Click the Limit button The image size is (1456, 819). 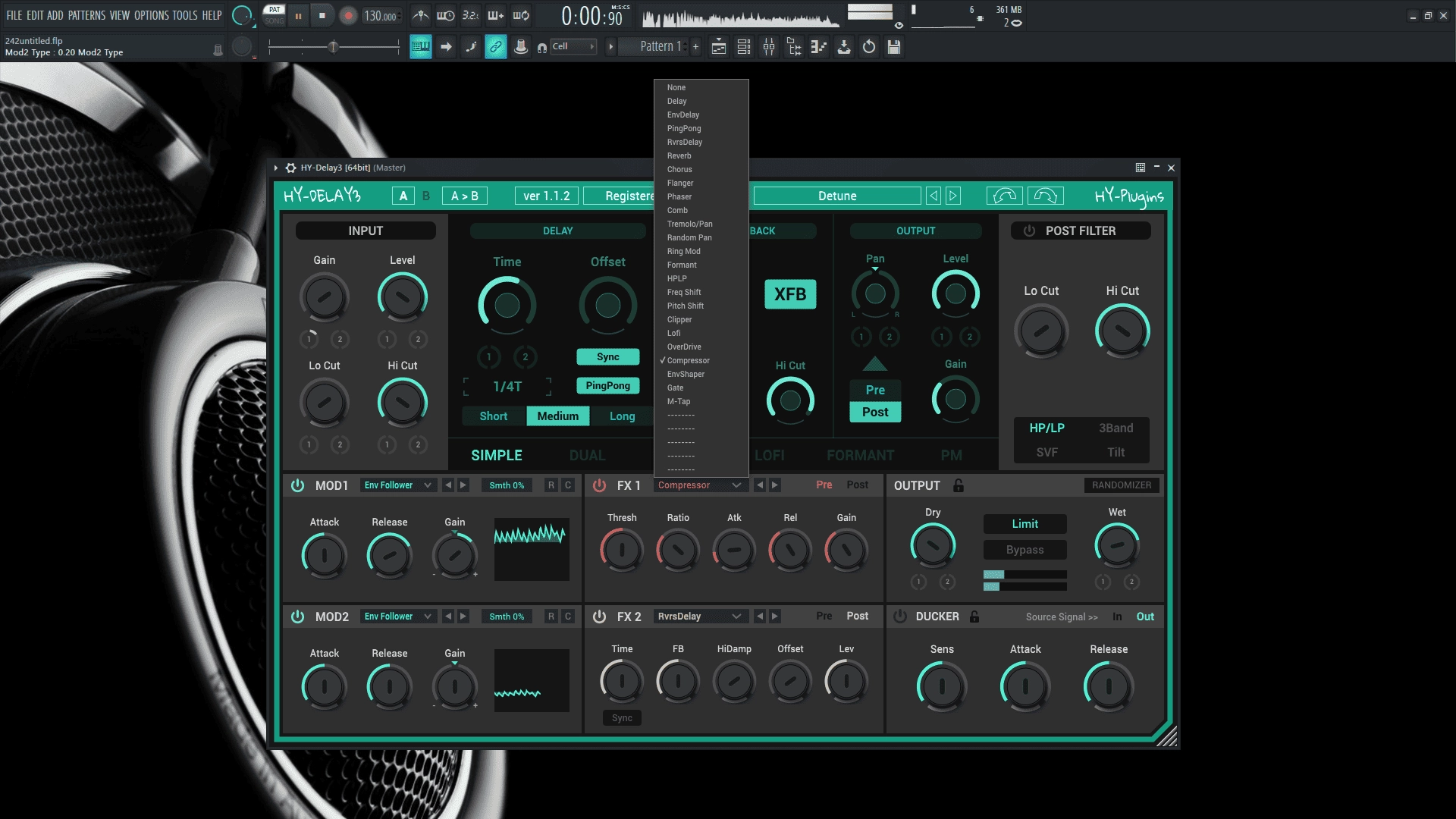pyautogui.click(x=1025, y=524)
